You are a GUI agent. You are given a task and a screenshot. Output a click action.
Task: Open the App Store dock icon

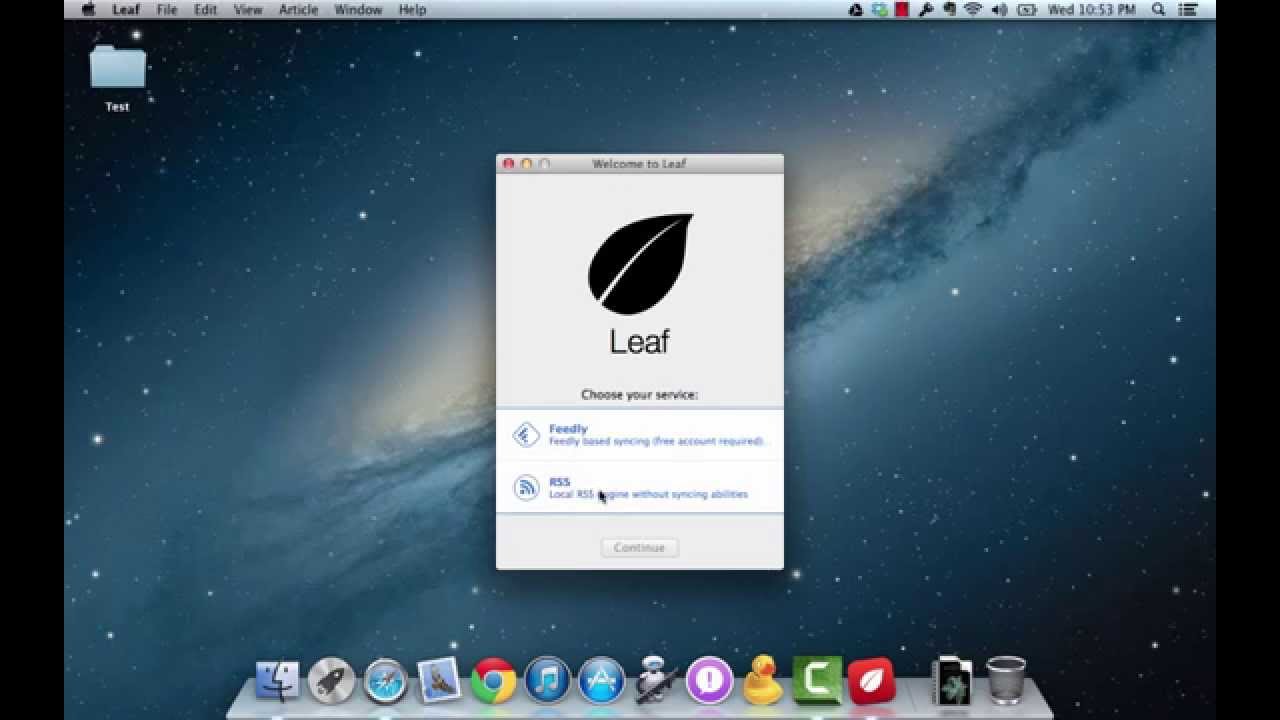click(x=601, y=681)
